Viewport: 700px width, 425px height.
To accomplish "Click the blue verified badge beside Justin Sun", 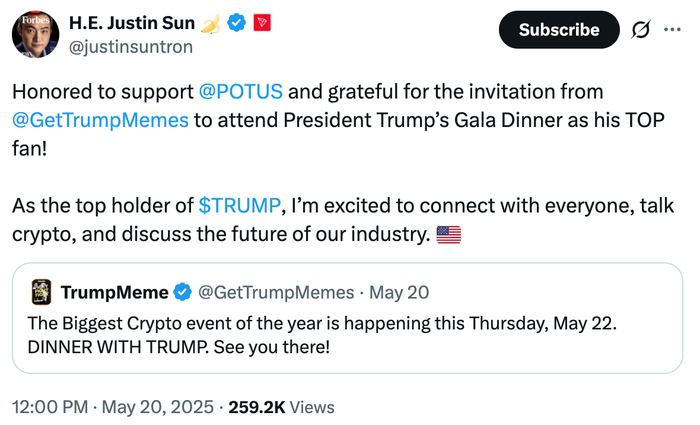I will coord(236,22).
